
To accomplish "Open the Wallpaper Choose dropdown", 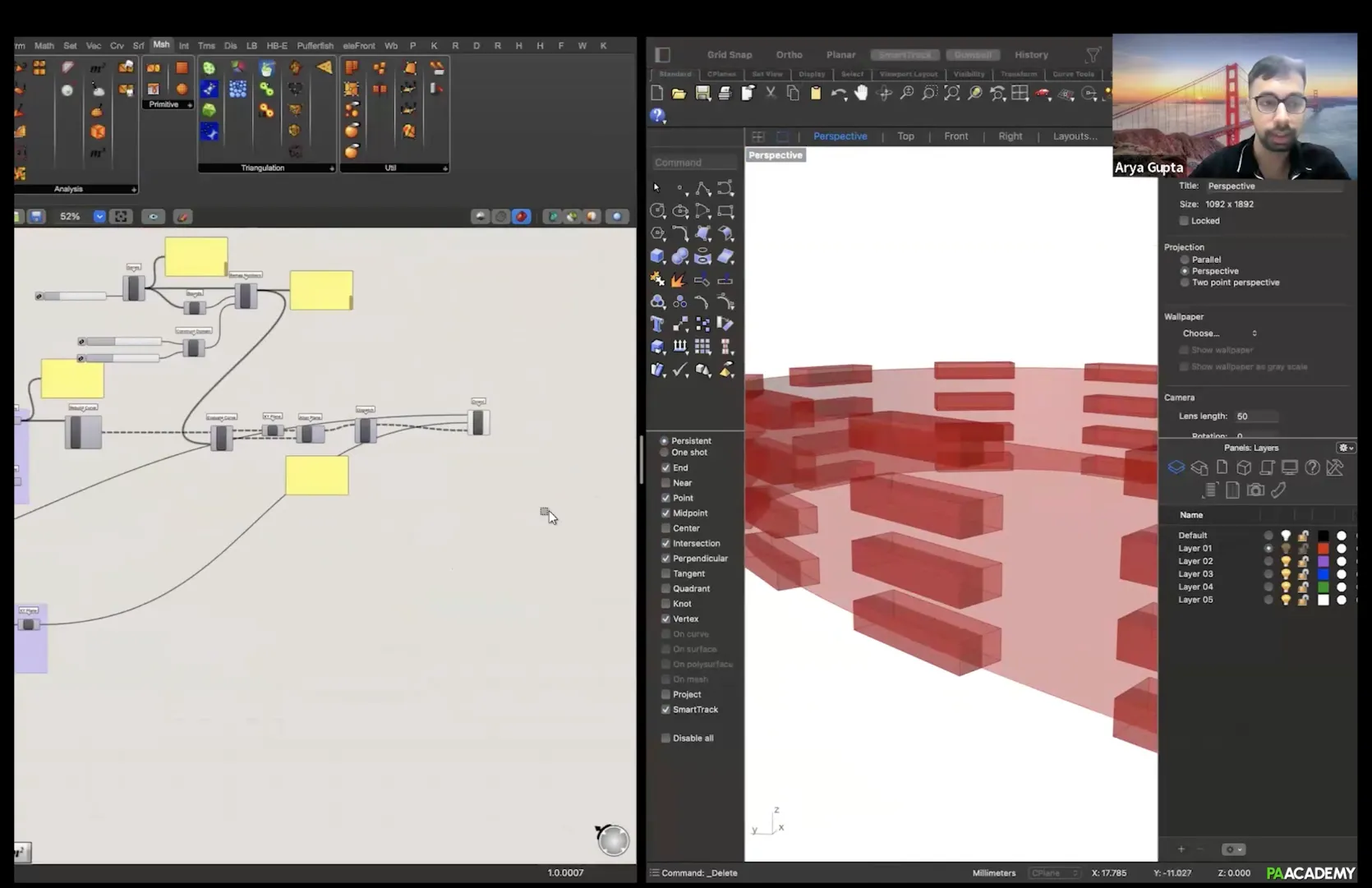I will coord(1219,334).
